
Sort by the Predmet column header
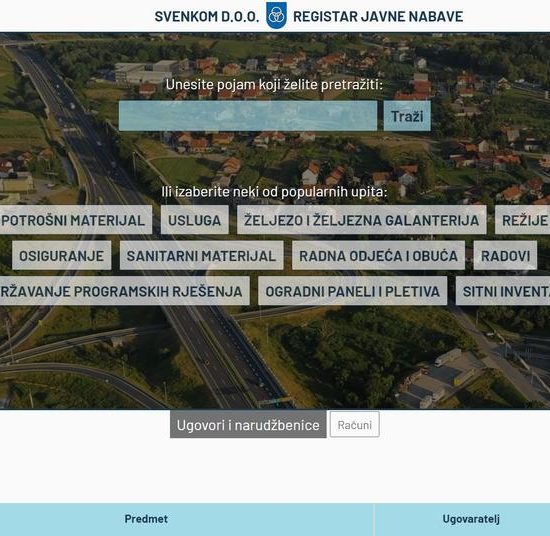coord(146,519)
